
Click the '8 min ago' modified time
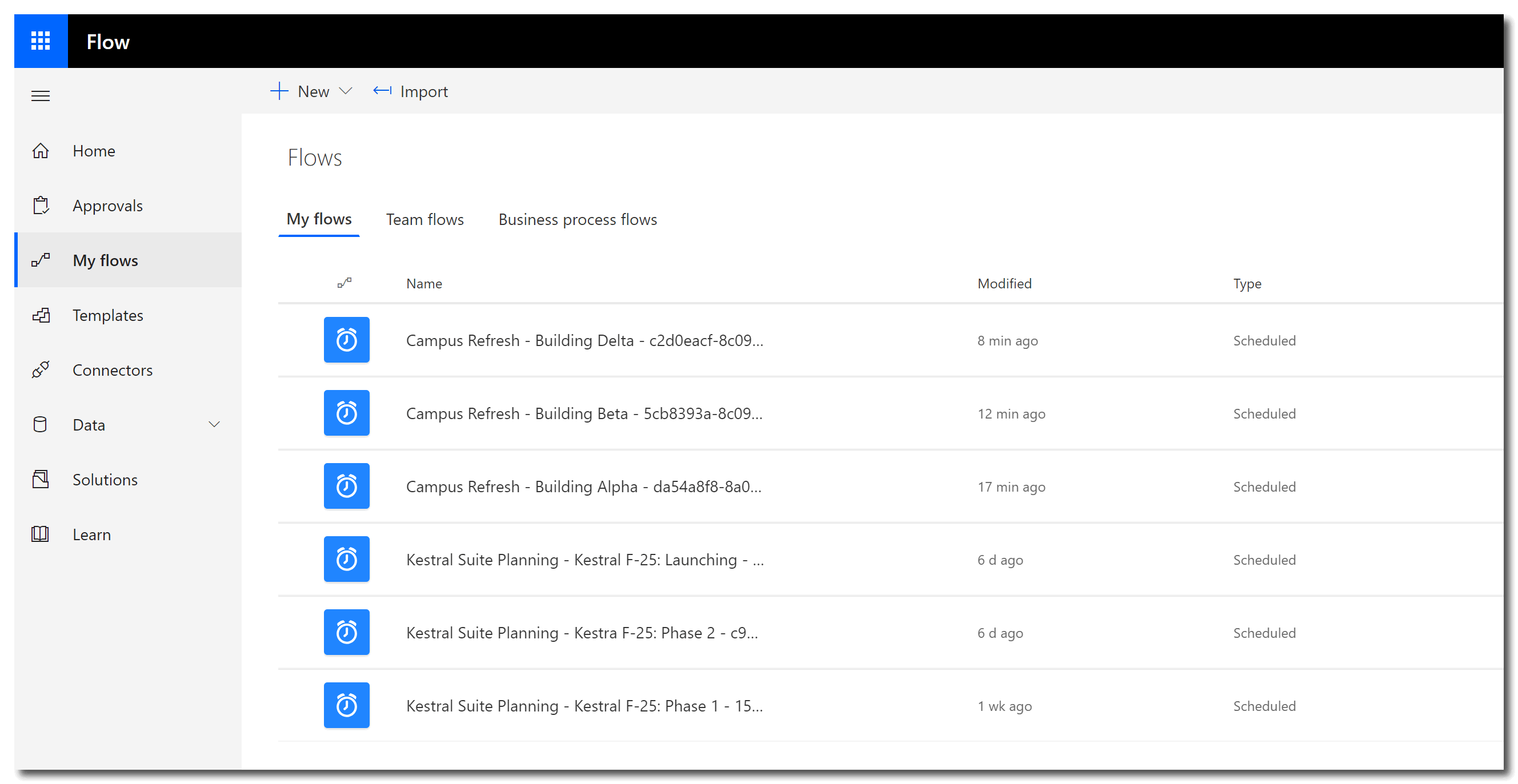click(x=1008, y=340)
